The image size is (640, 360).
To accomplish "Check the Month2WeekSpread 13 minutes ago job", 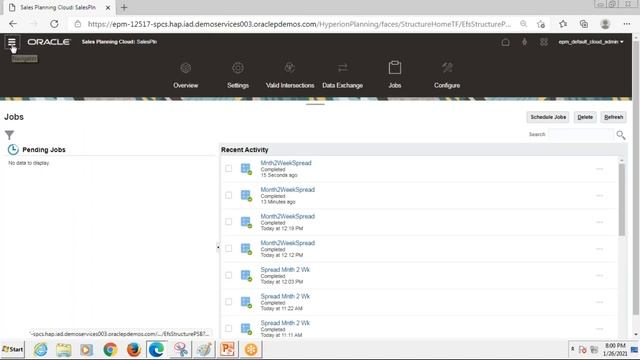I will (x=229, y=195).
